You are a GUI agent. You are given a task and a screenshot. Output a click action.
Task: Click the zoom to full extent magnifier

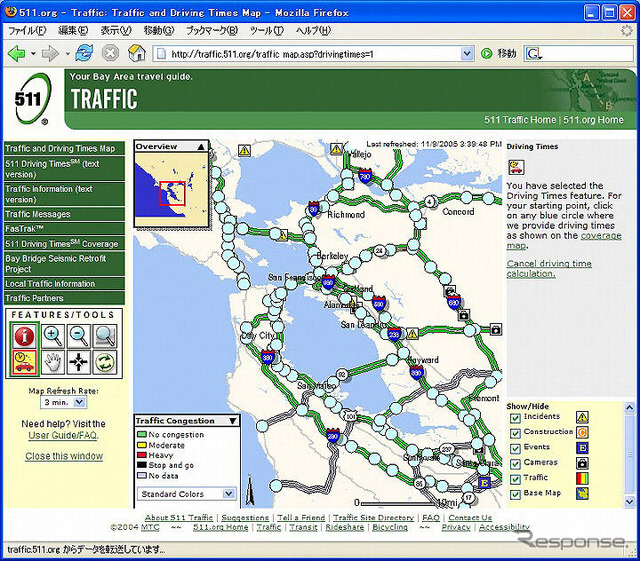pyautogui.click(x=105, y=336)
